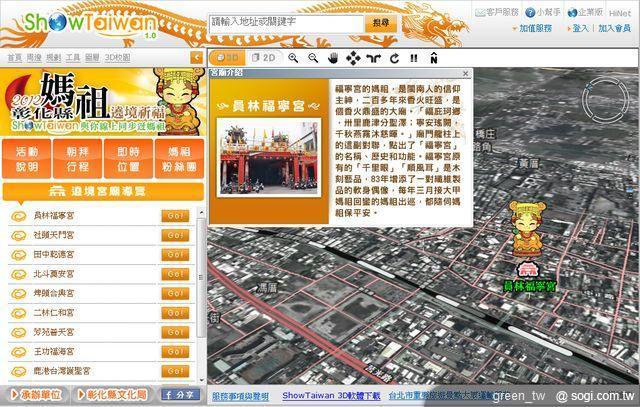
Task: Click 登入 login link
Action: 580,28
